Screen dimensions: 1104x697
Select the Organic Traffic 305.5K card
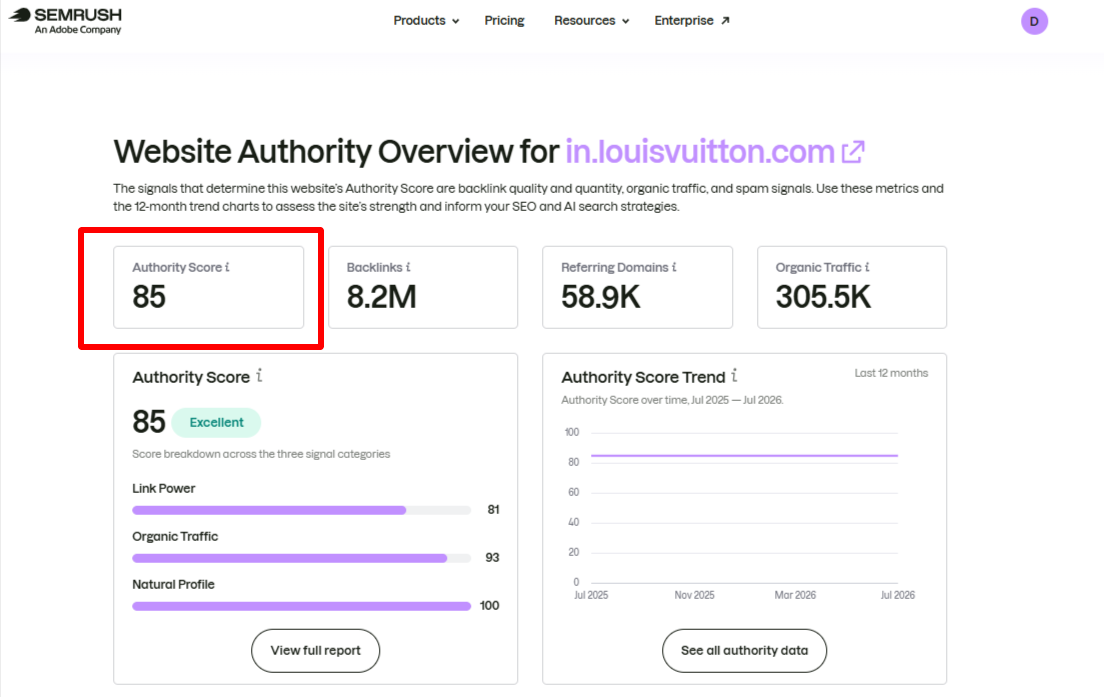pos(852,287)
